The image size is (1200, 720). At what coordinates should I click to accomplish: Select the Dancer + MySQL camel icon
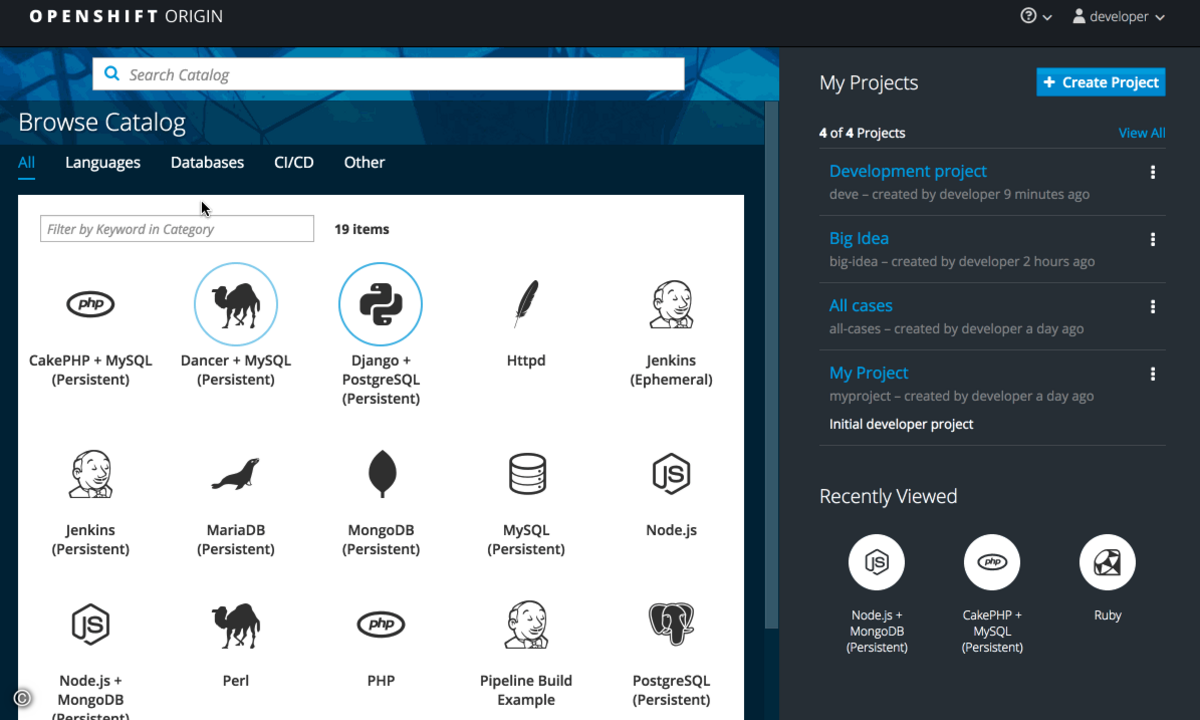tap(236, 304)
